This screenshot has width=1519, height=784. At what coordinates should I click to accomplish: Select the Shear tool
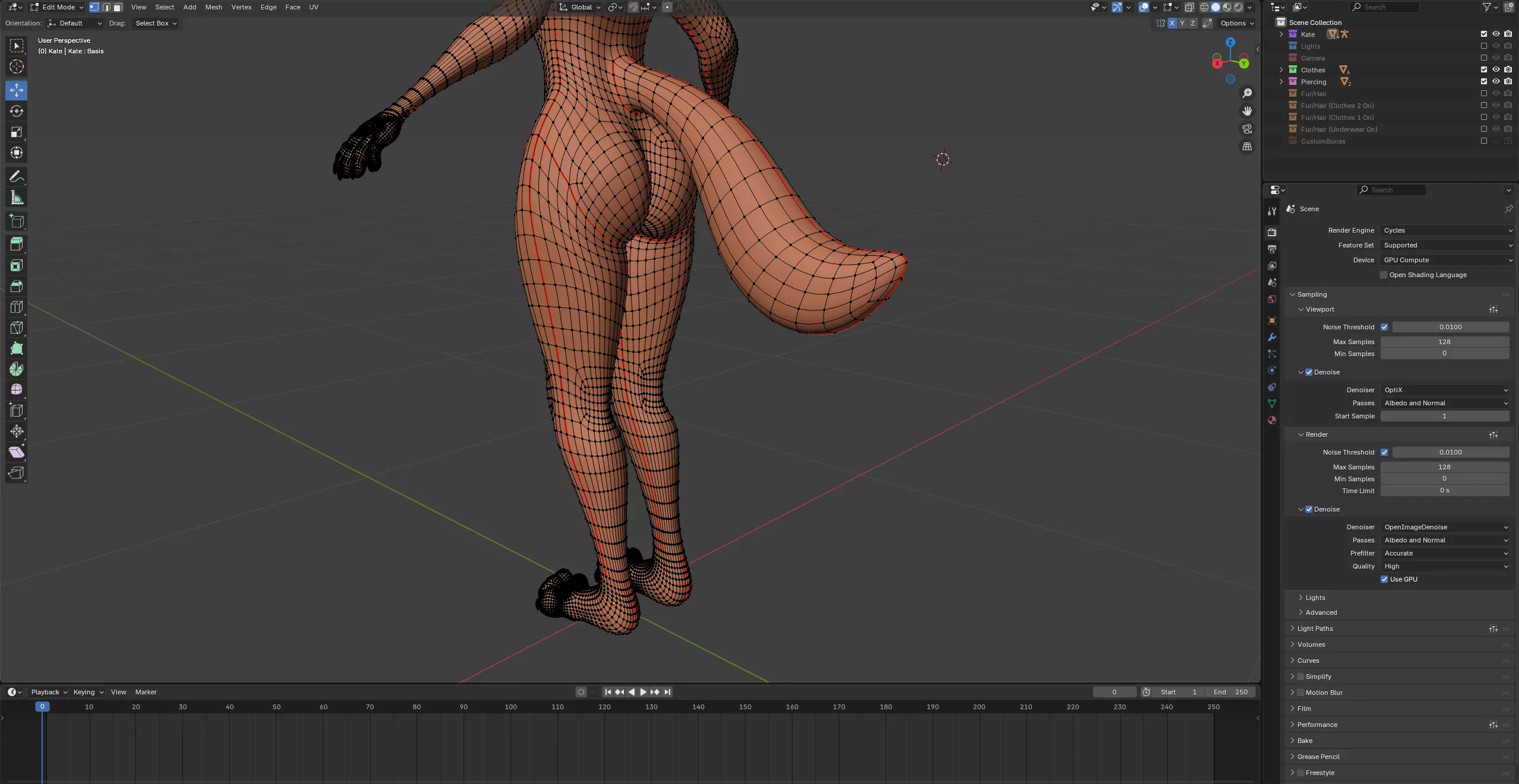coord(17,452)
